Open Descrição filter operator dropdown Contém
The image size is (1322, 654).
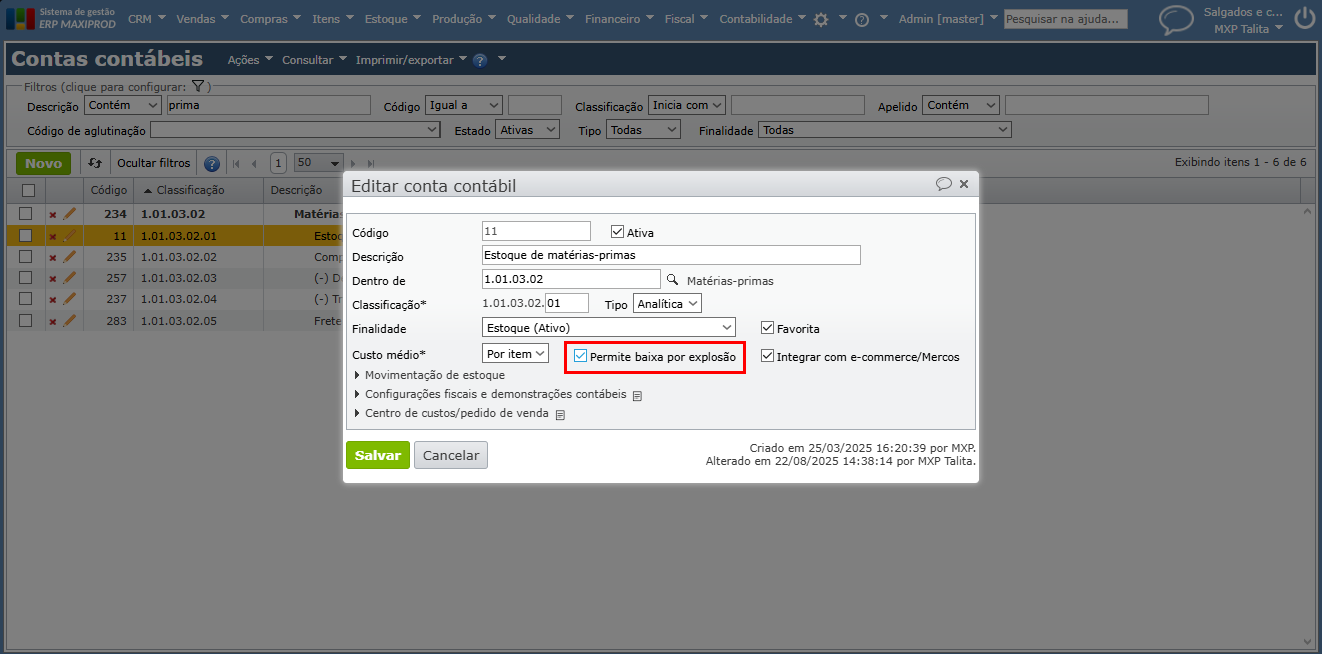coord(122,105)
